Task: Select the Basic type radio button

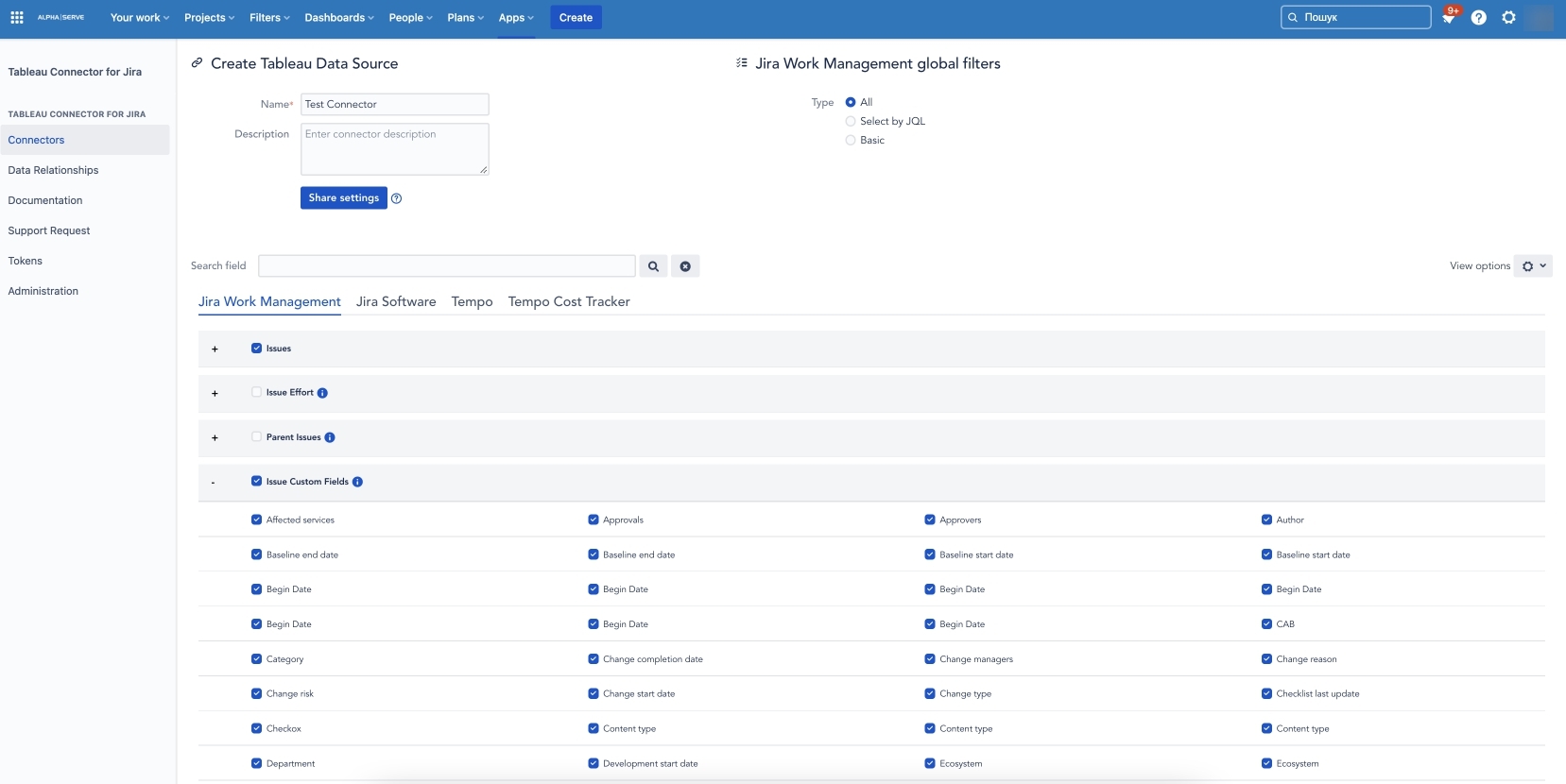Action: (x=851, y=140)
